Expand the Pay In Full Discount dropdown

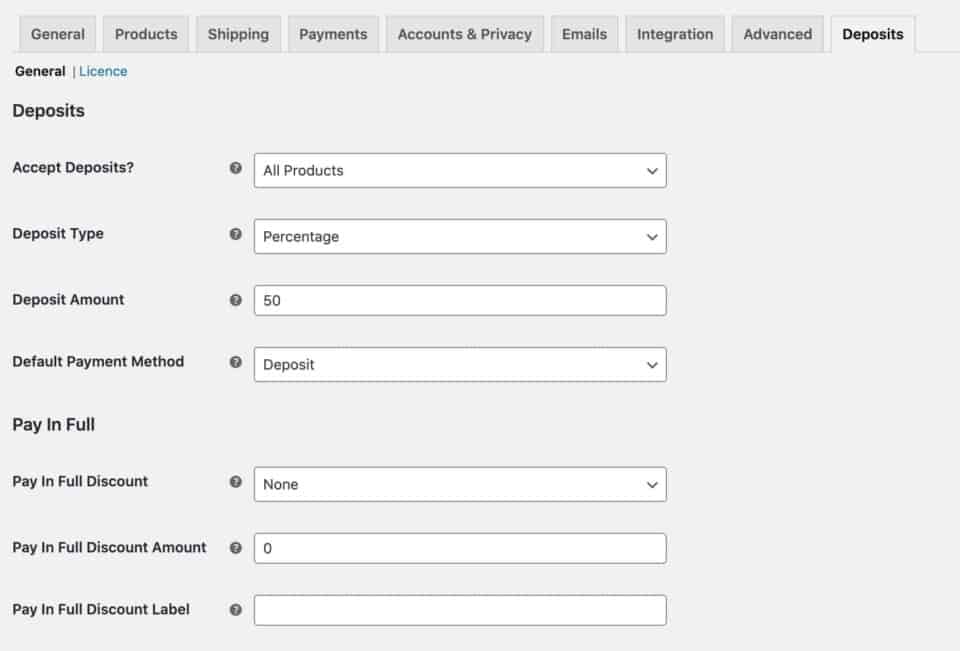pos(460,484)
